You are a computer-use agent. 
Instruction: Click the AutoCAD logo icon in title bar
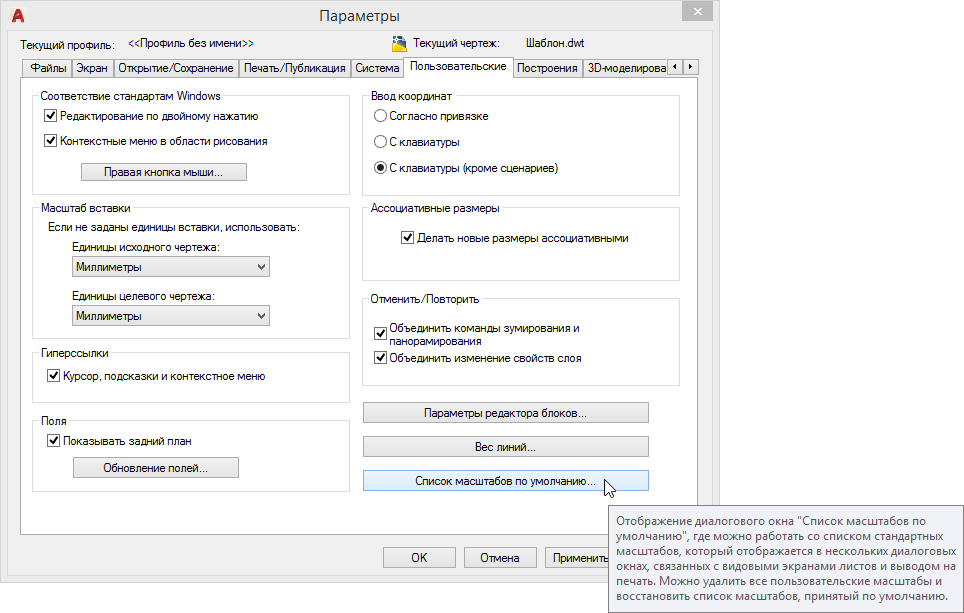click(x=18, y=15)
